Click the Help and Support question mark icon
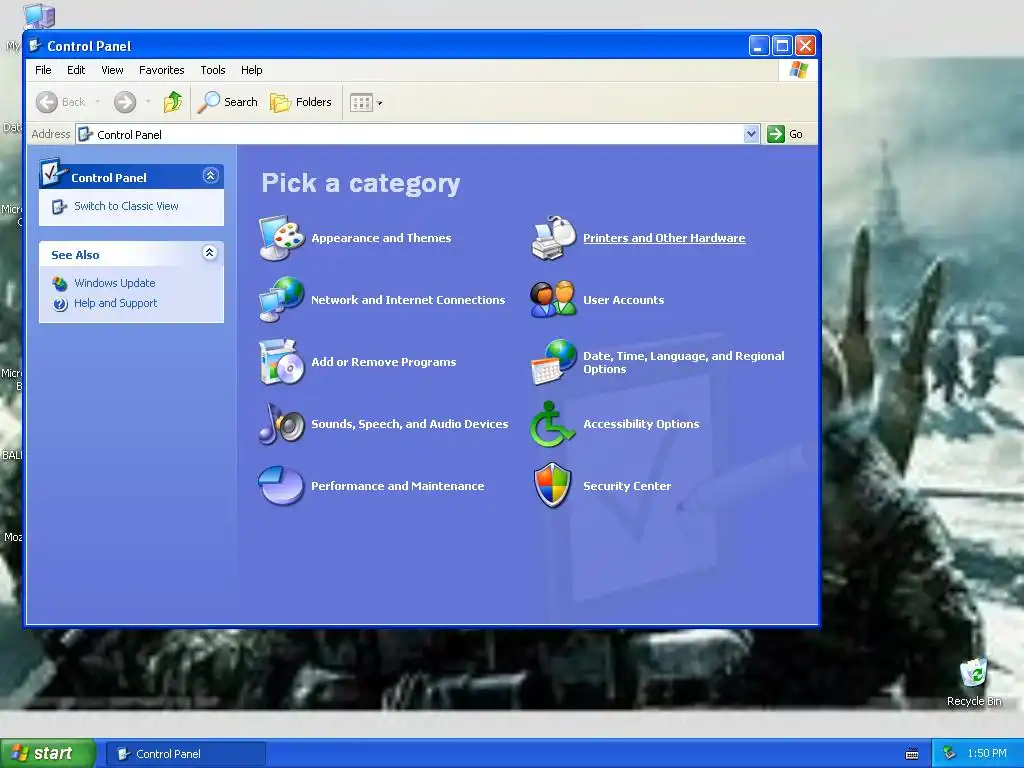Viewport: 1024px width, 768px height. [x=60, y=304]
